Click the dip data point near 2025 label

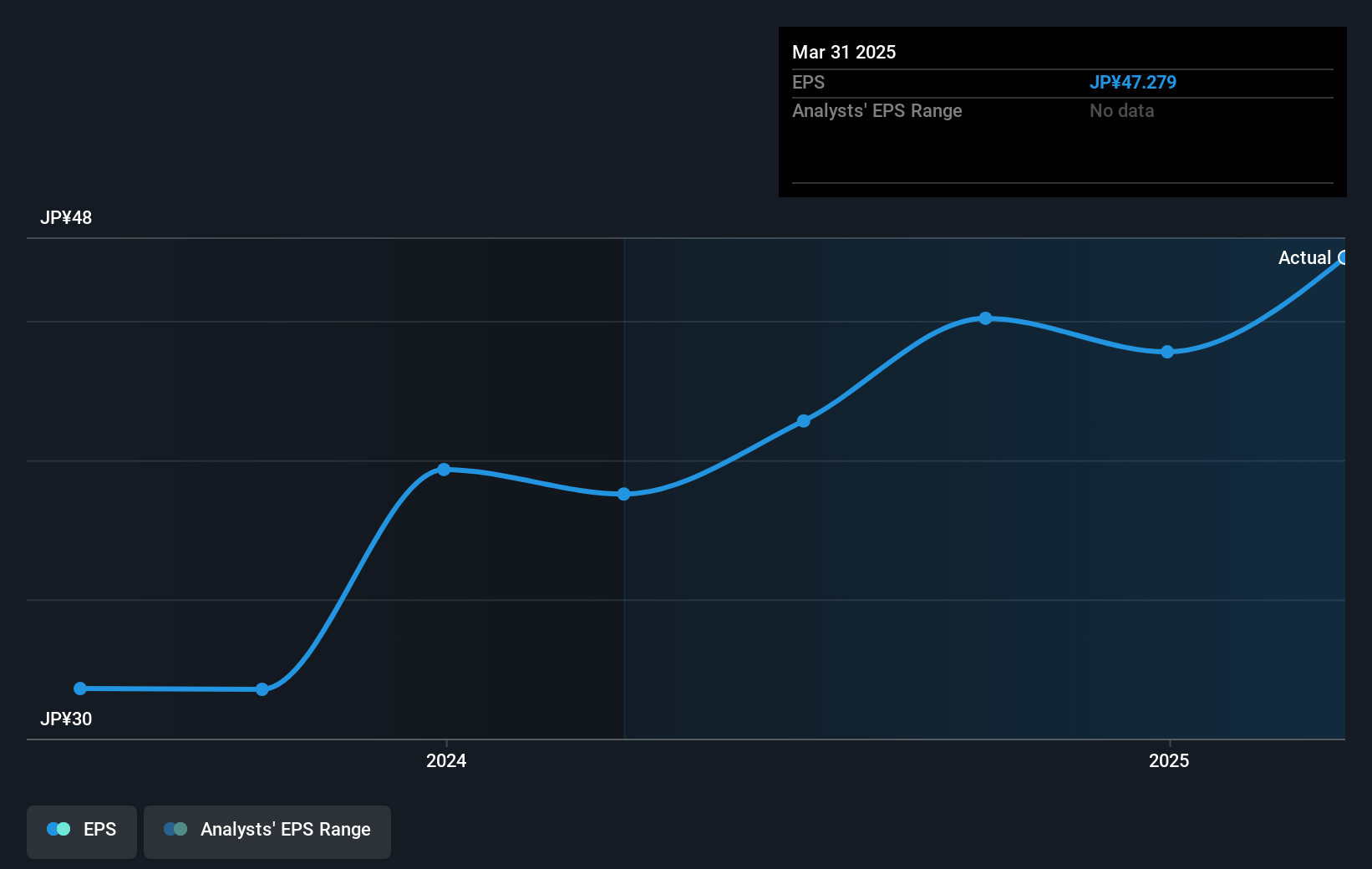(1166, 353)
